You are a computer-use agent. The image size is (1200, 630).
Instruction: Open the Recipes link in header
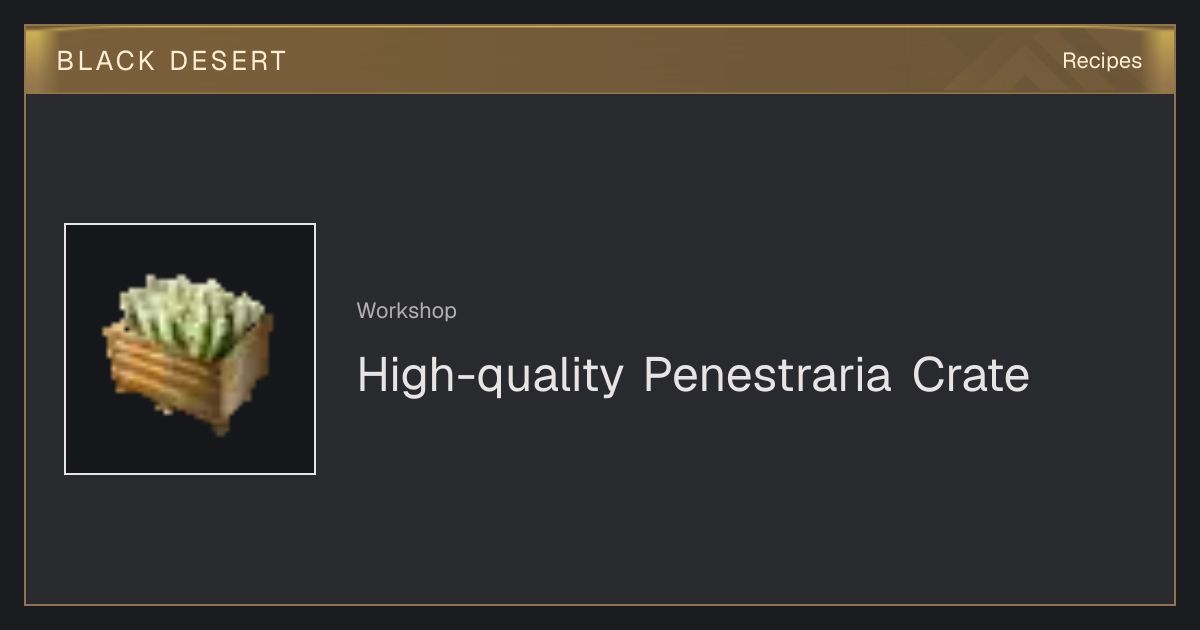click(1101, 61)
